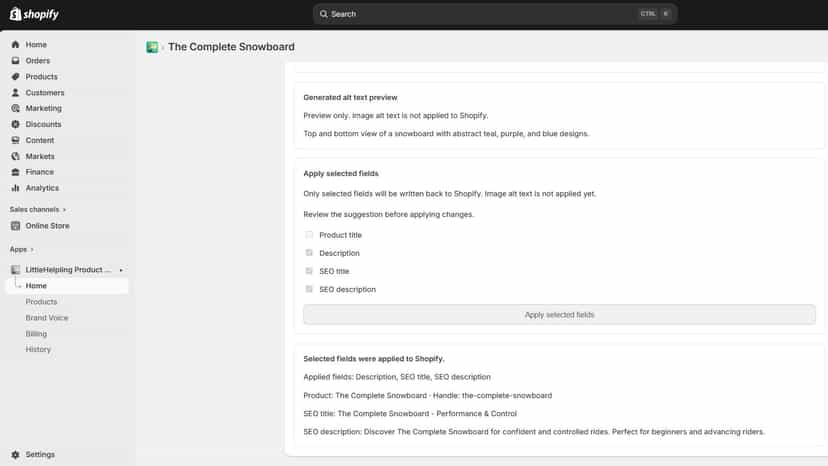Click the Discounts badge icon
The width and height of the screenshot is (828, 466).
point(15,124)
